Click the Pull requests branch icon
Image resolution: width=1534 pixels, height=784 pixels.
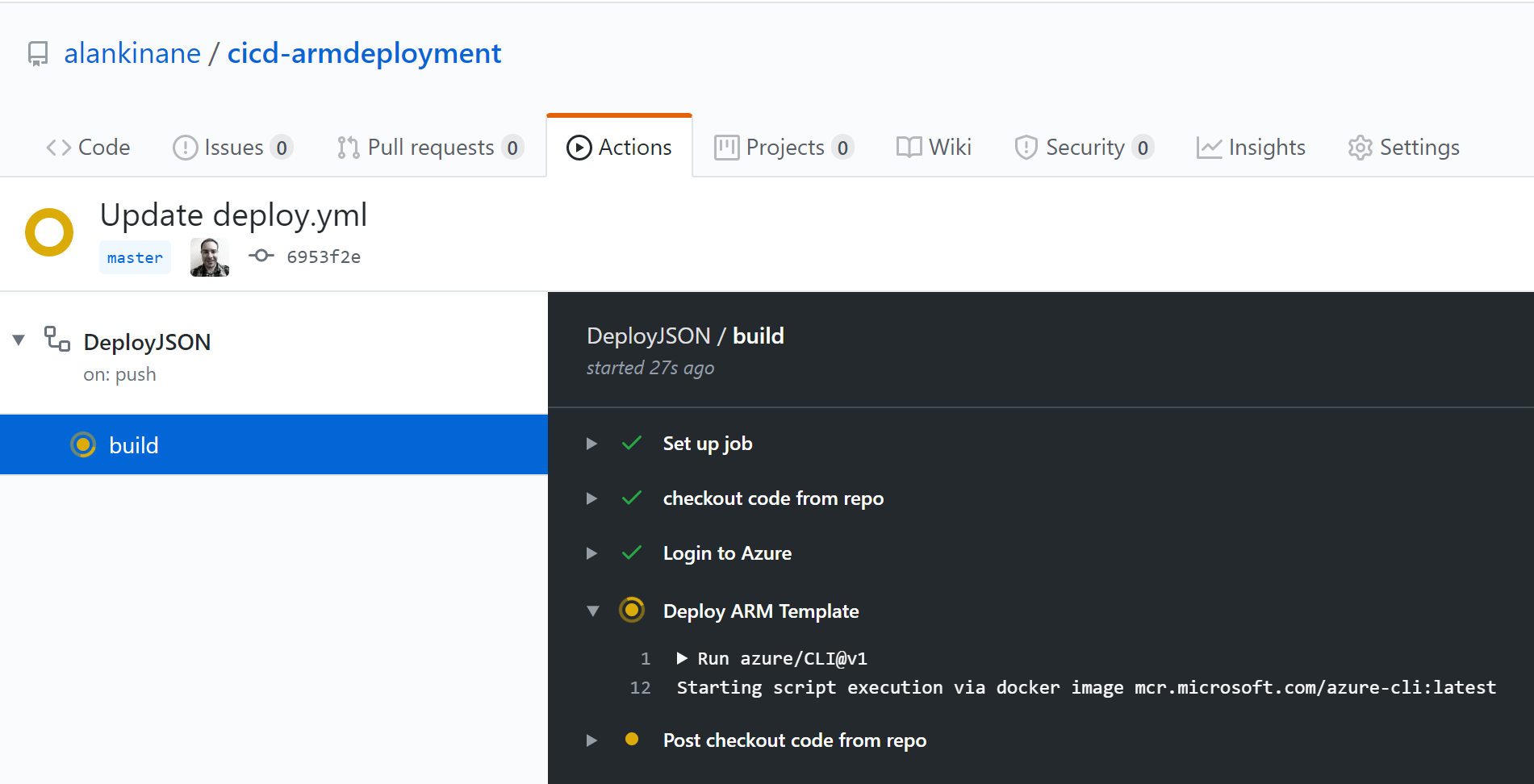(x=349, y=148)
